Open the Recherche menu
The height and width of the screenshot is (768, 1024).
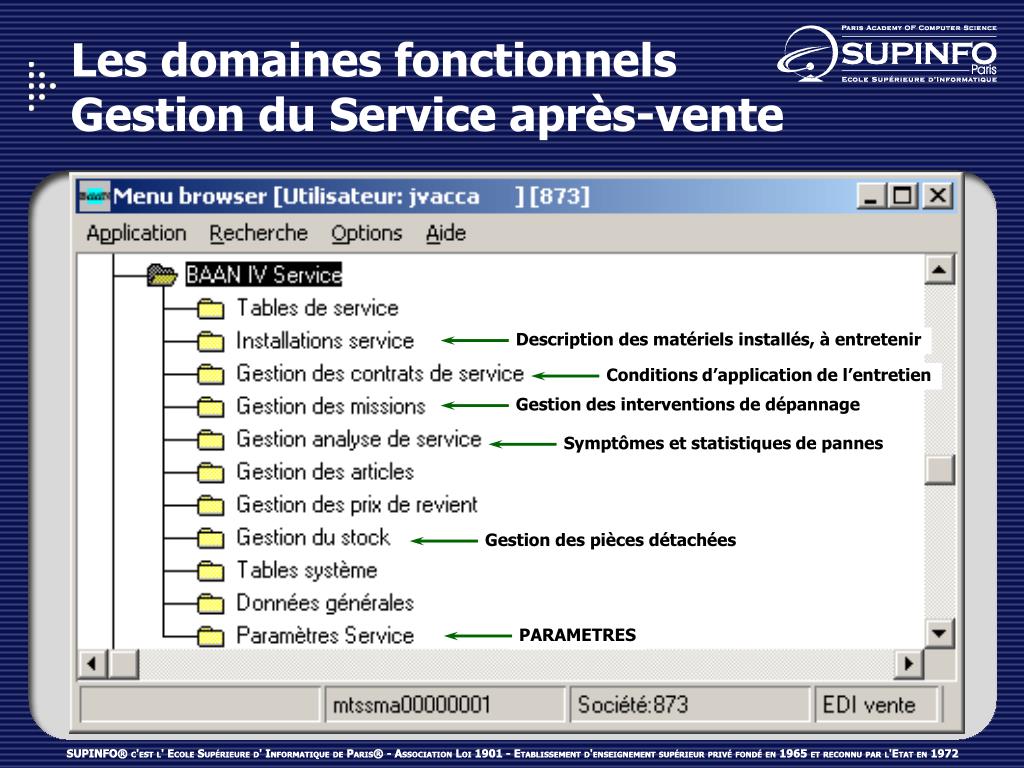259,233
